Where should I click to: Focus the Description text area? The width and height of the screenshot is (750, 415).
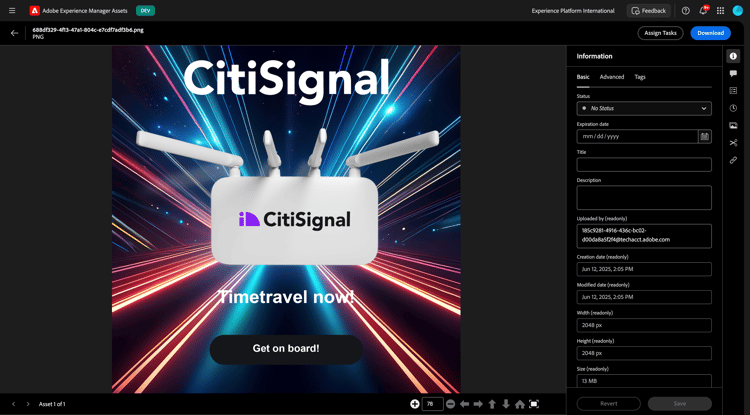(x=644, y=197)
